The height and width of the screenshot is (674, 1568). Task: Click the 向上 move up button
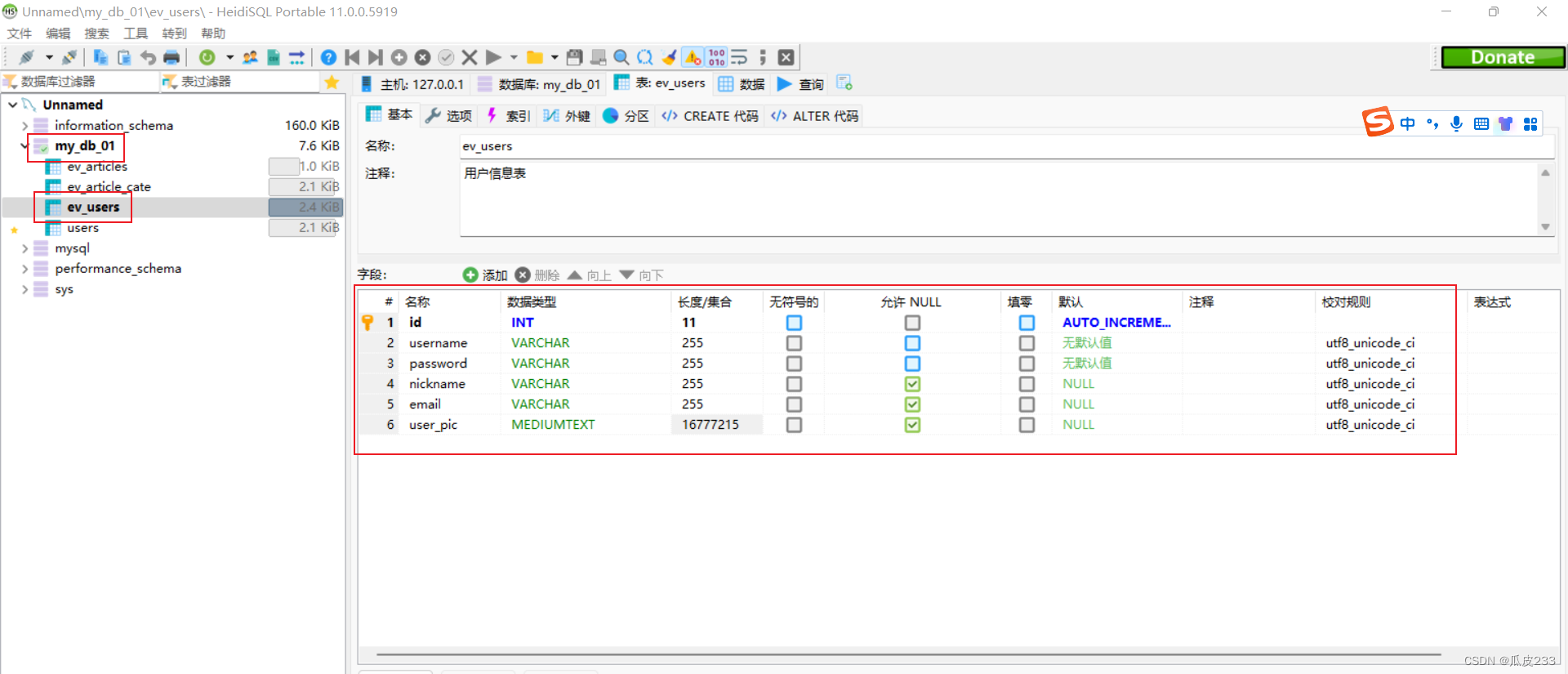pyautogui.click(x=590, y=275)
